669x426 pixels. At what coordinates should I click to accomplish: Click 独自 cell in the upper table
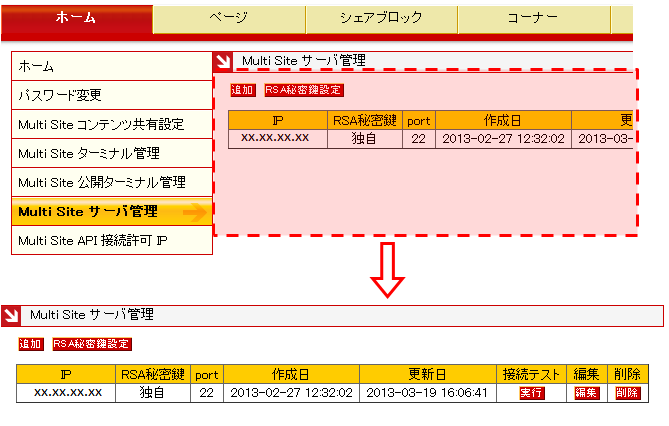pos(365,139)
